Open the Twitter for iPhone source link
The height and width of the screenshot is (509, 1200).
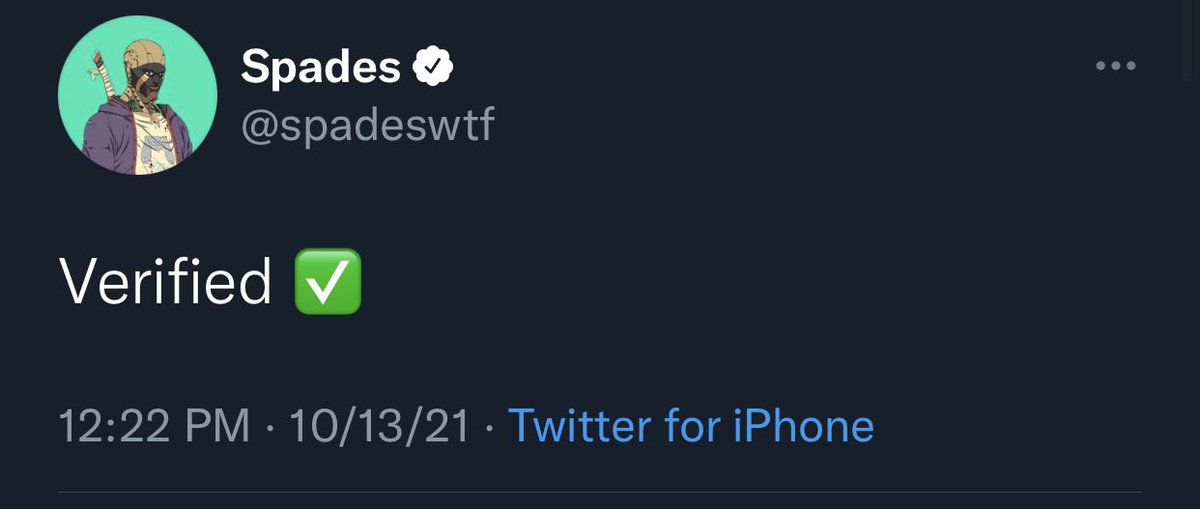[691, 426]
